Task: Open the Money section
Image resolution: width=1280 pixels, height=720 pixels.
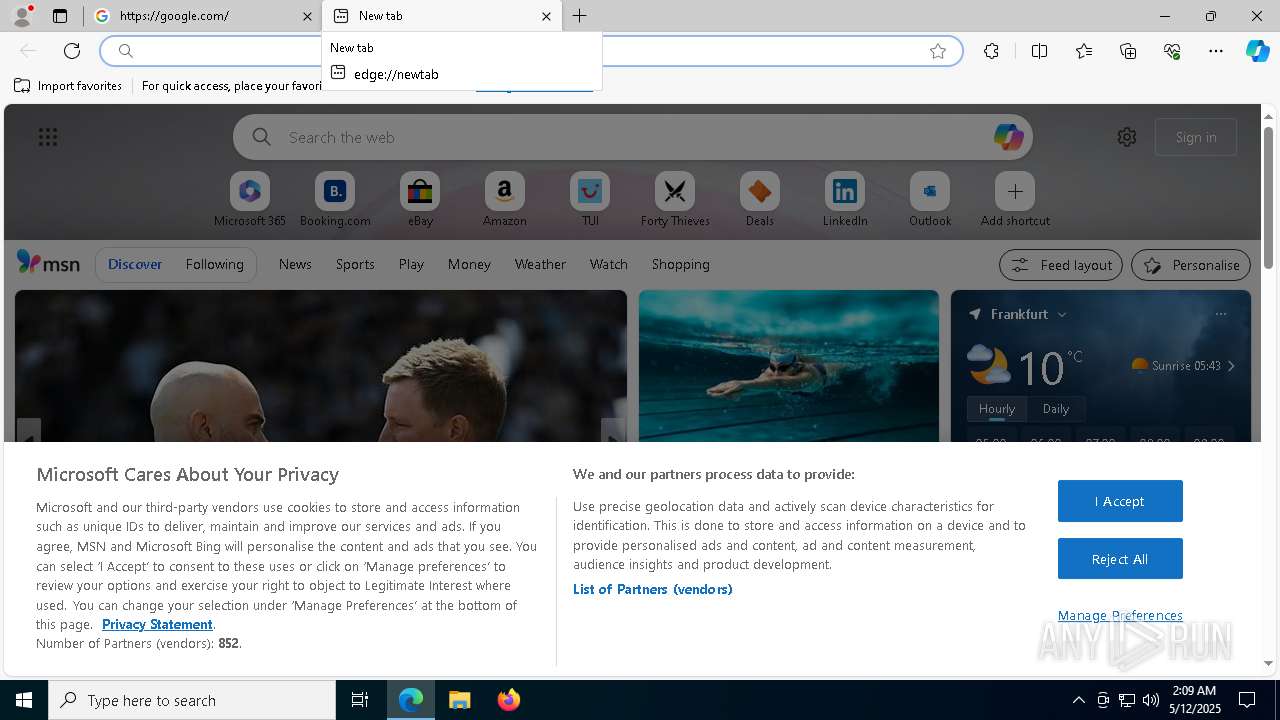Action: tap(469, 264)
